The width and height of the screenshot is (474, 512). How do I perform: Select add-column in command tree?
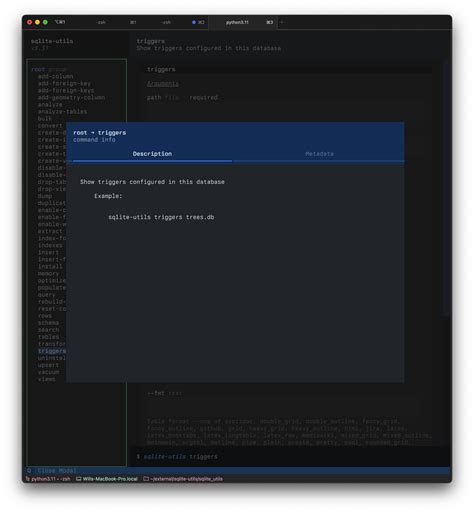pyautogui.click(x=55, y=76)
